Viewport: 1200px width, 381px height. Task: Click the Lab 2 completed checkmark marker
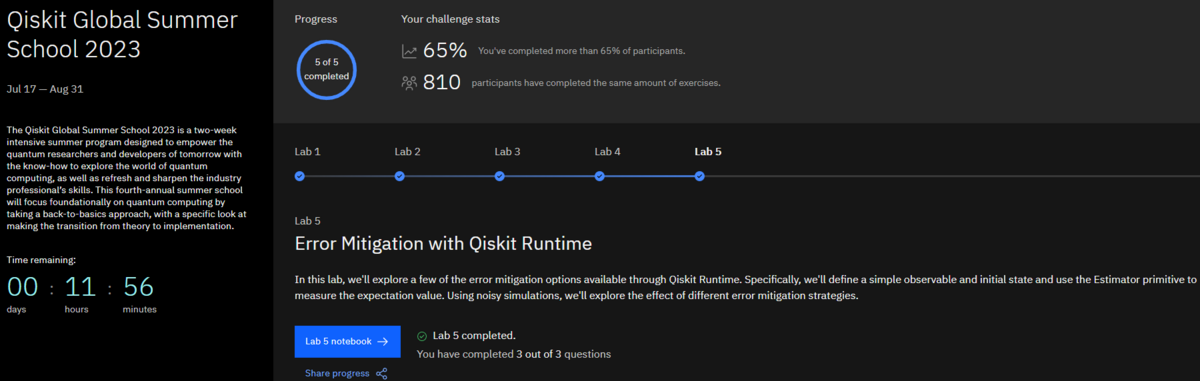399,176
